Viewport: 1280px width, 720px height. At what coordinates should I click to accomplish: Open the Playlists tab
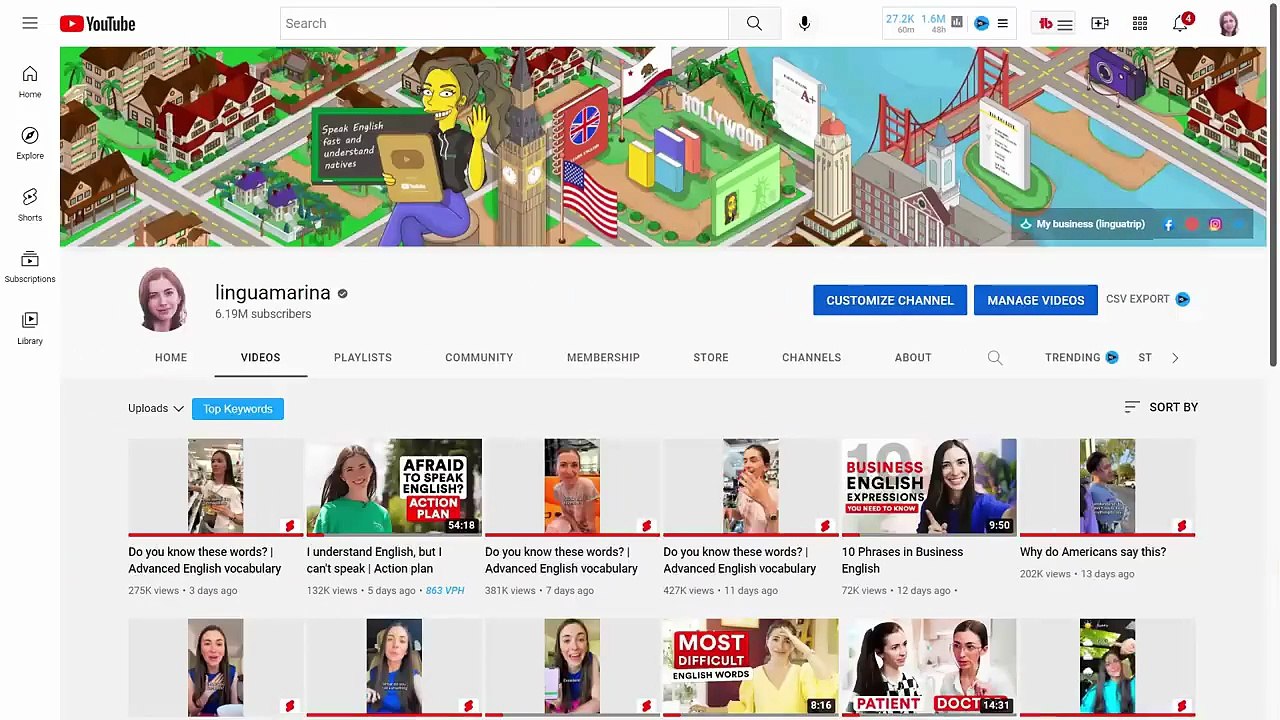tap(363, 357)
